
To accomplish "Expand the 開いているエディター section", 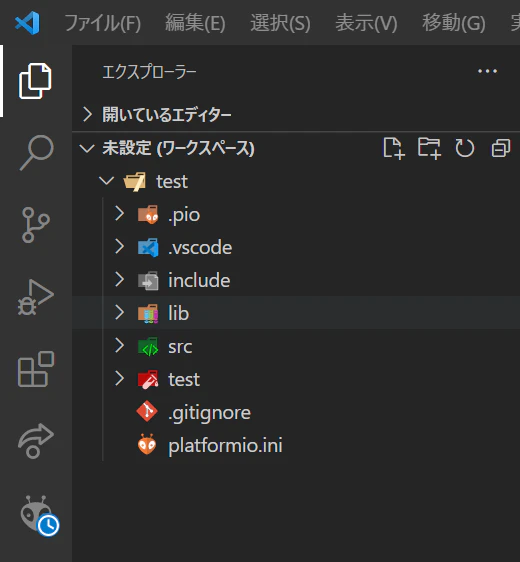I will click(x=87, y=115).
